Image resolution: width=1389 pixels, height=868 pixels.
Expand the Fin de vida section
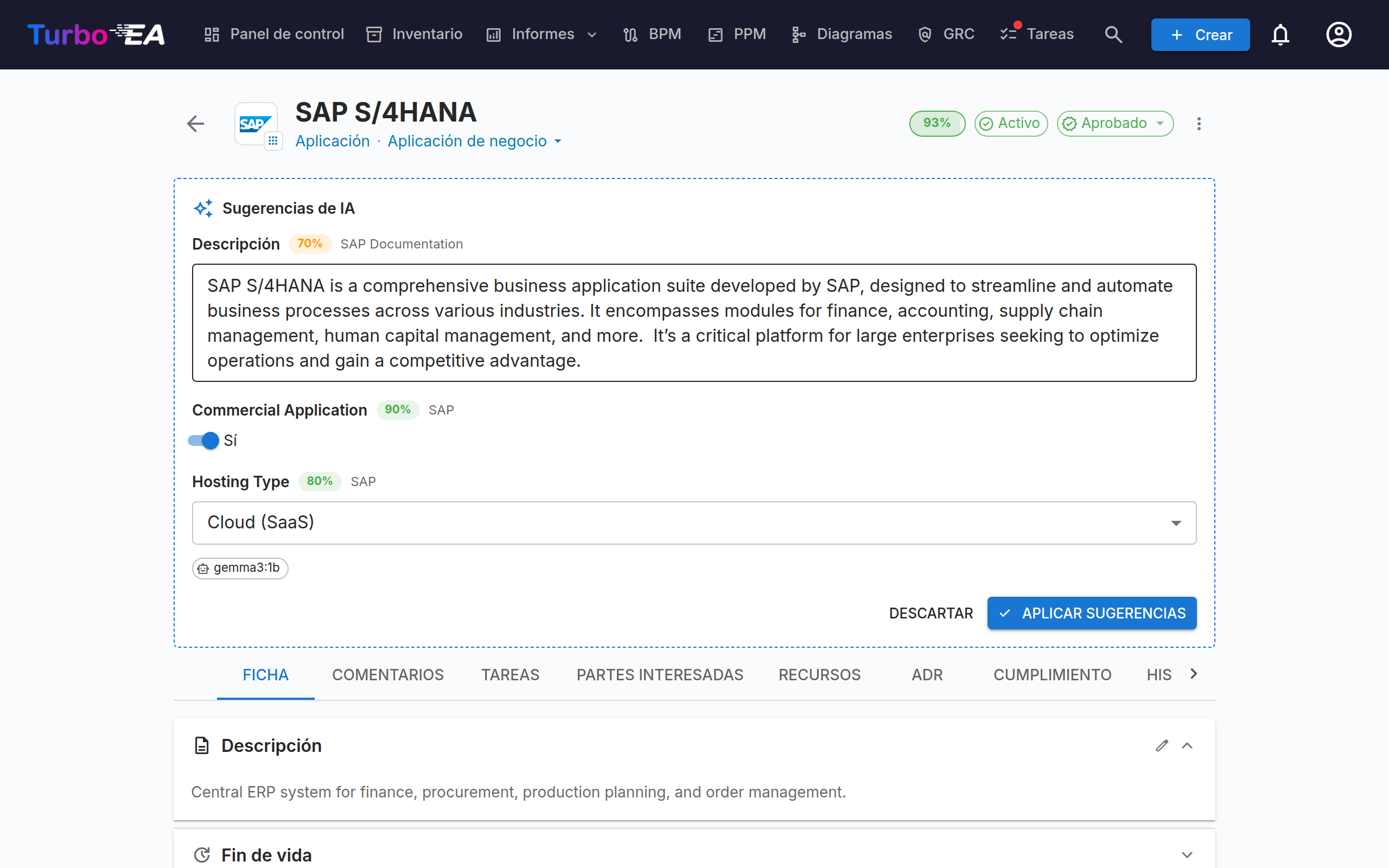coord(1187,855)
